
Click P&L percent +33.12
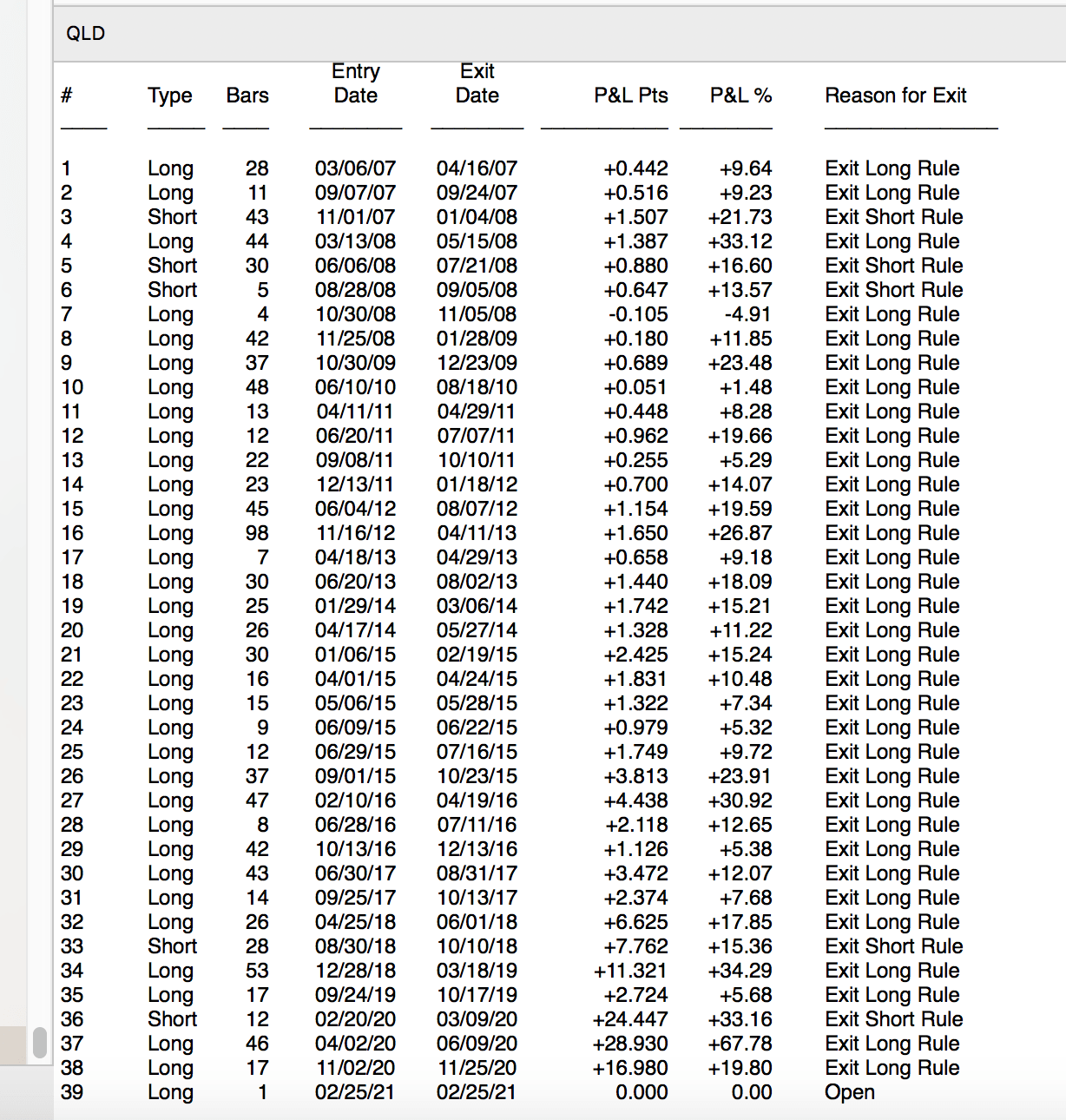740,241
